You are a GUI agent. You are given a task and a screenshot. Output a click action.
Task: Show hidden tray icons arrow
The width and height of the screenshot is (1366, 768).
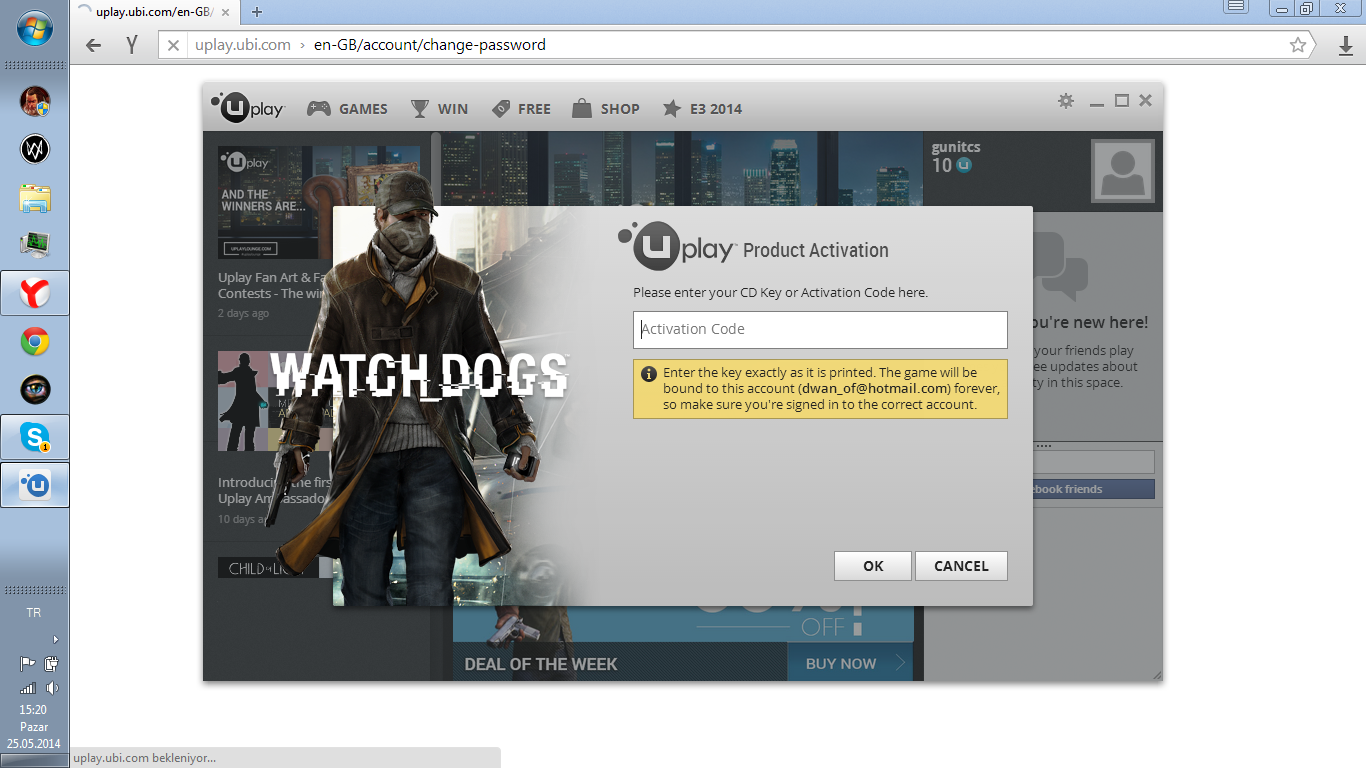tap(55, 639)
